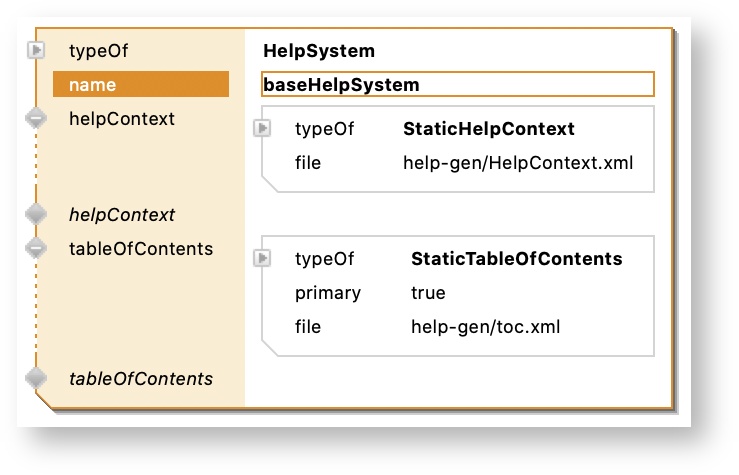Viewport: 739px width, 475px height.
Task: Click the diamond icon beside italic tableOfContents
Action: (x=36, y=378)
